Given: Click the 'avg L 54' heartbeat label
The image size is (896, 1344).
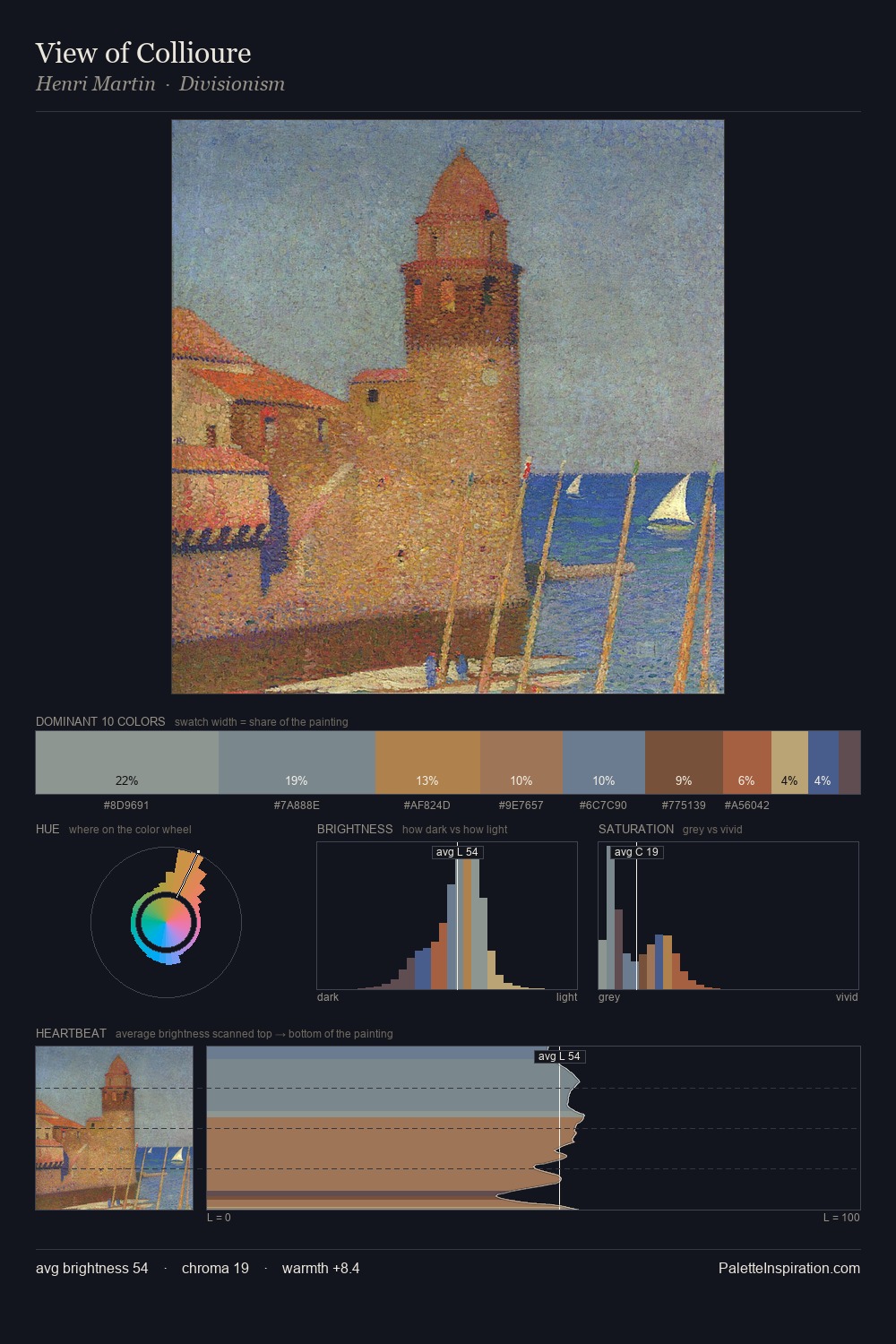Looking at the screenshot, I should pyautogui.click(x=559, y=1056).
